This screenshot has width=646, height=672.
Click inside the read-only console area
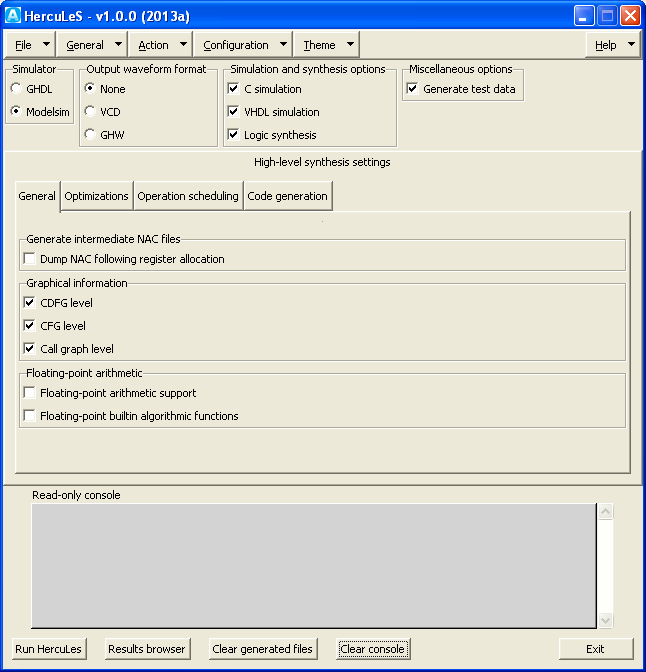point(314,566)
